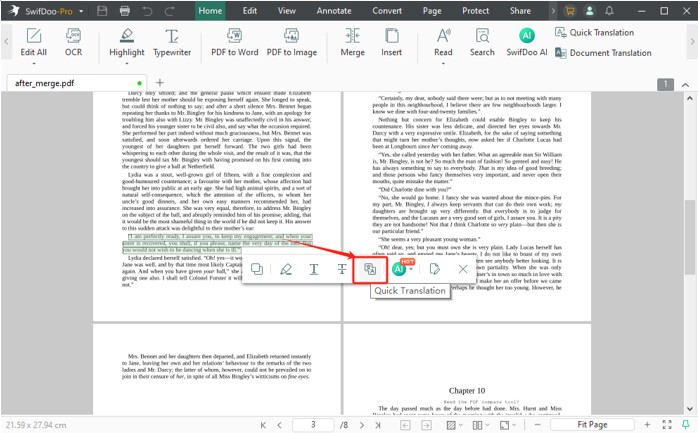This screenshot has width=698, height=433.
Task: Click the next view arrow in status bar
Action: (426, 425)
